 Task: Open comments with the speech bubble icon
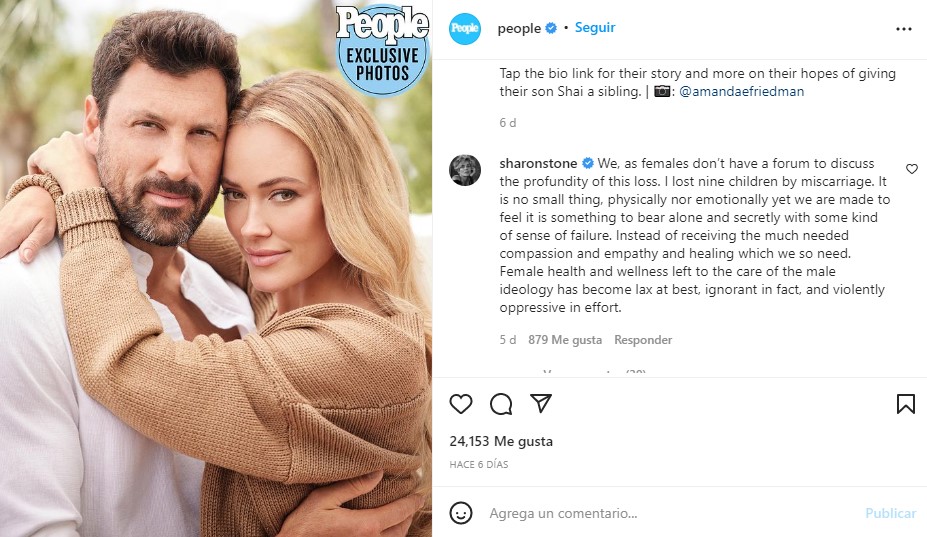click(x=501, y=404)
